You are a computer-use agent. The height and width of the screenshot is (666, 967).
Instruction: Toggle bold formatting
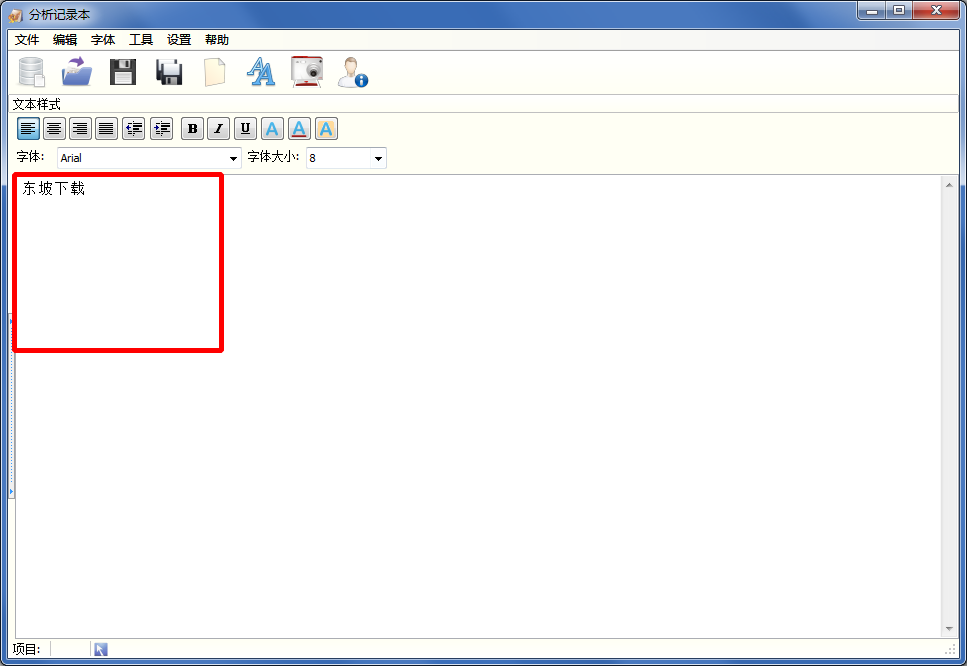192,128
